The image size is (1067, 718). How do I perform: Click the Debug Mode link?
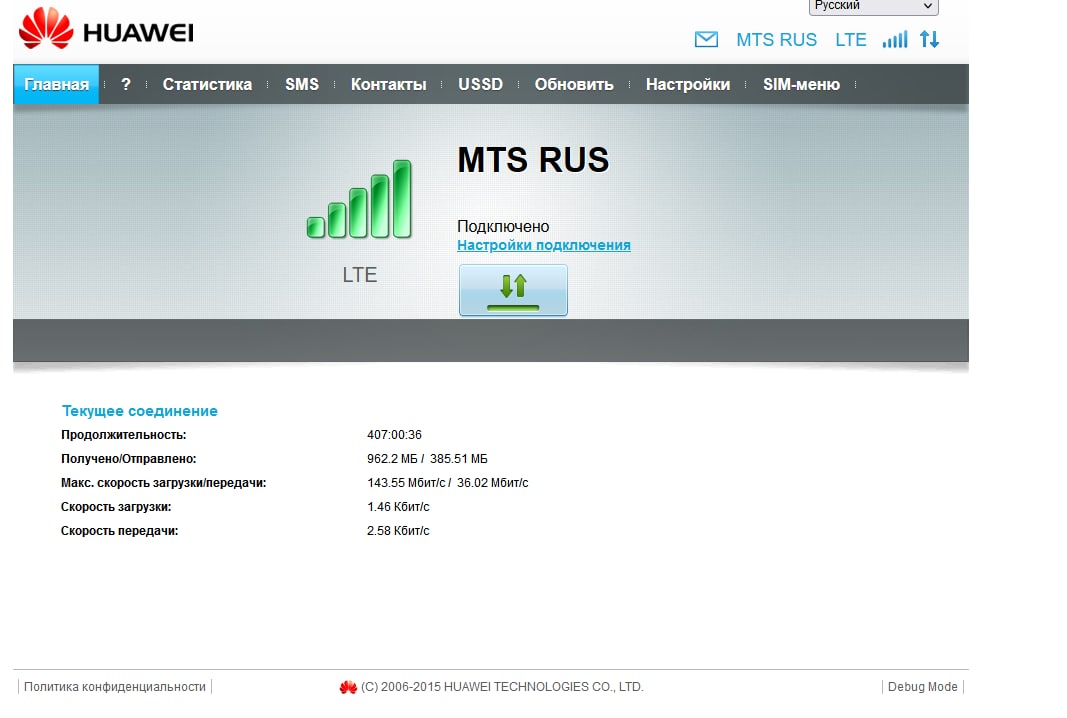coord(922,687)
